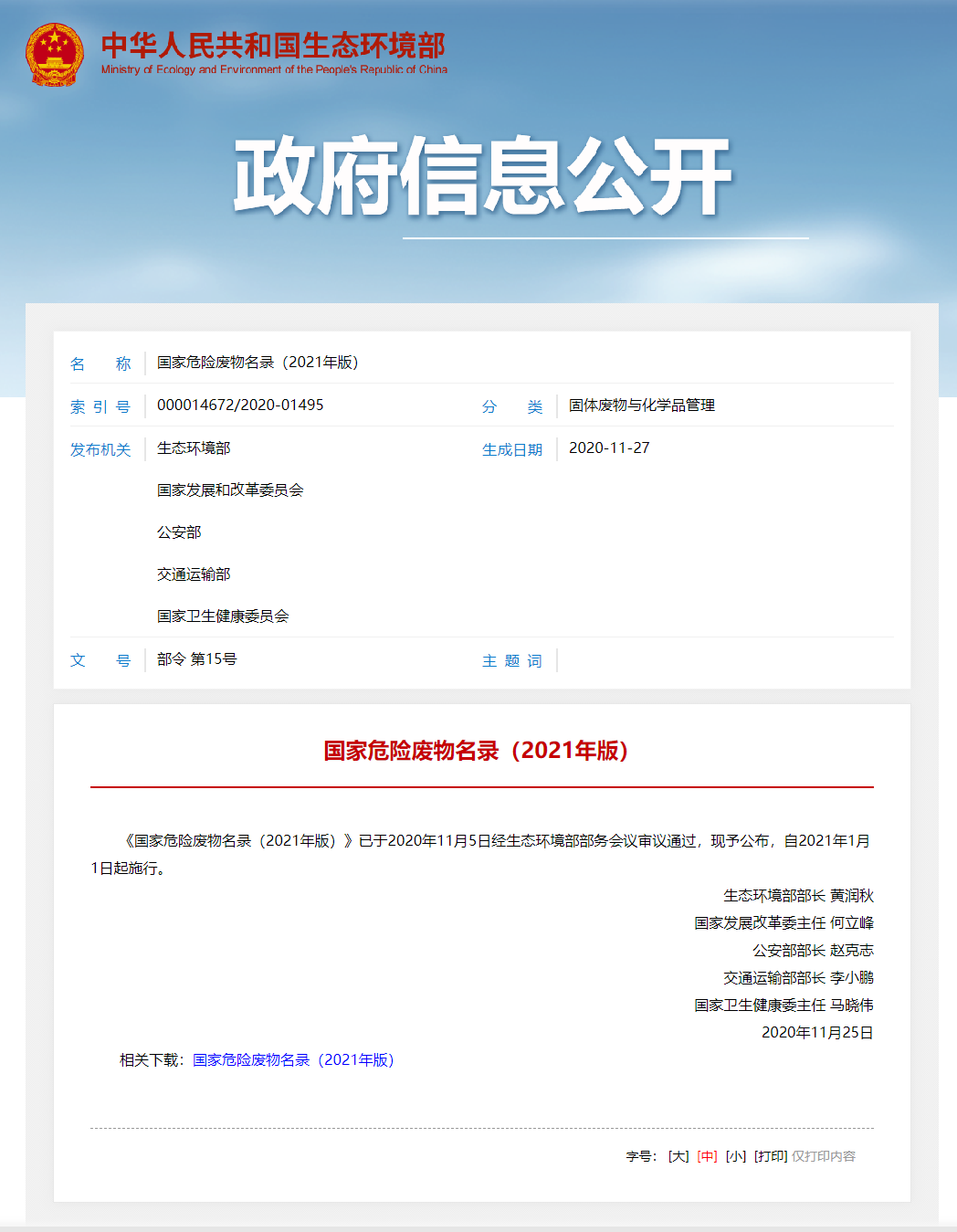Click 国家卫生健康委员会 in the issuing agencies
The width and height of the screenshot is (957, 1232).
click(x=223, y=616)
